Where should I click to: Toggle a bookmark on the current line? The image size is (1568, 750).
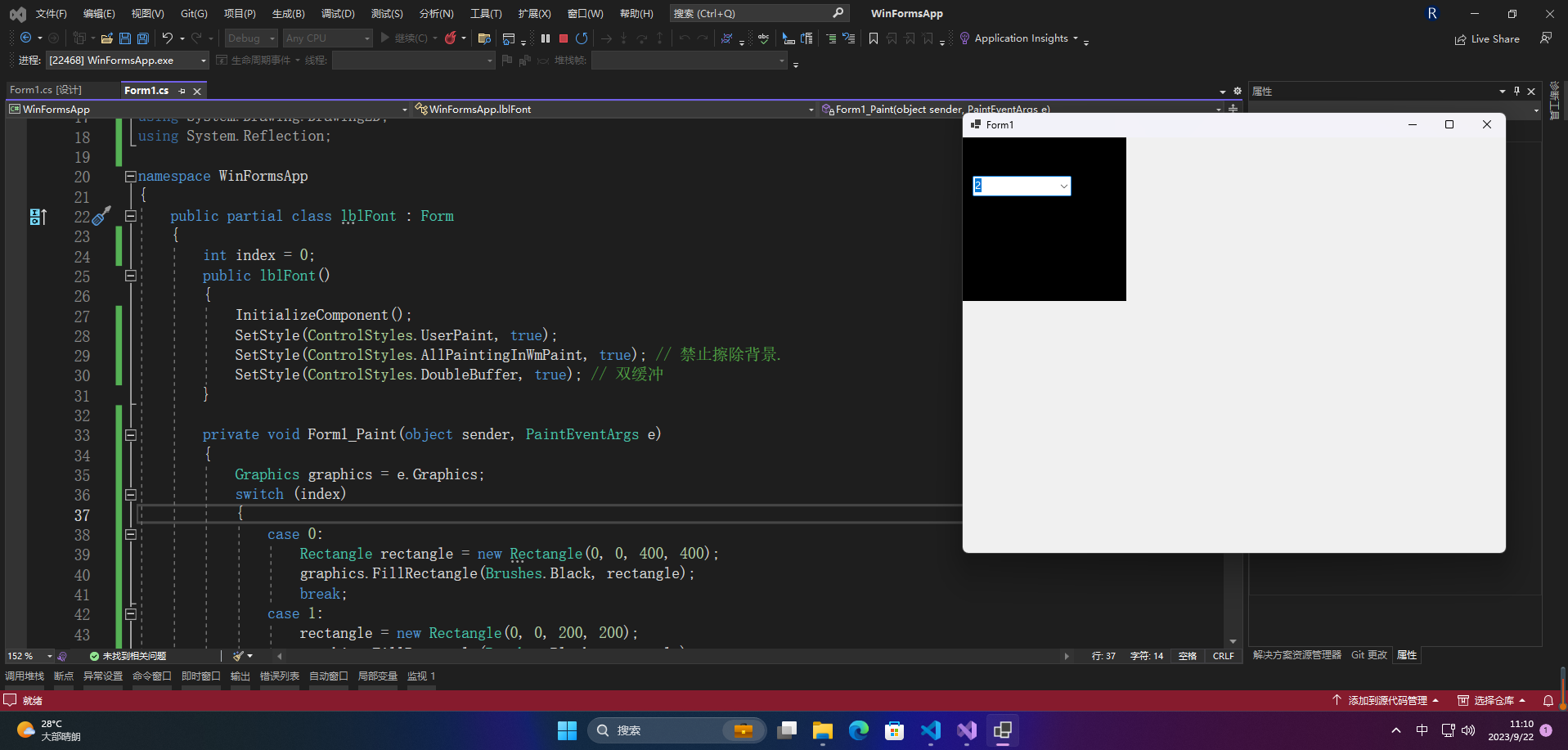(874, 38)
